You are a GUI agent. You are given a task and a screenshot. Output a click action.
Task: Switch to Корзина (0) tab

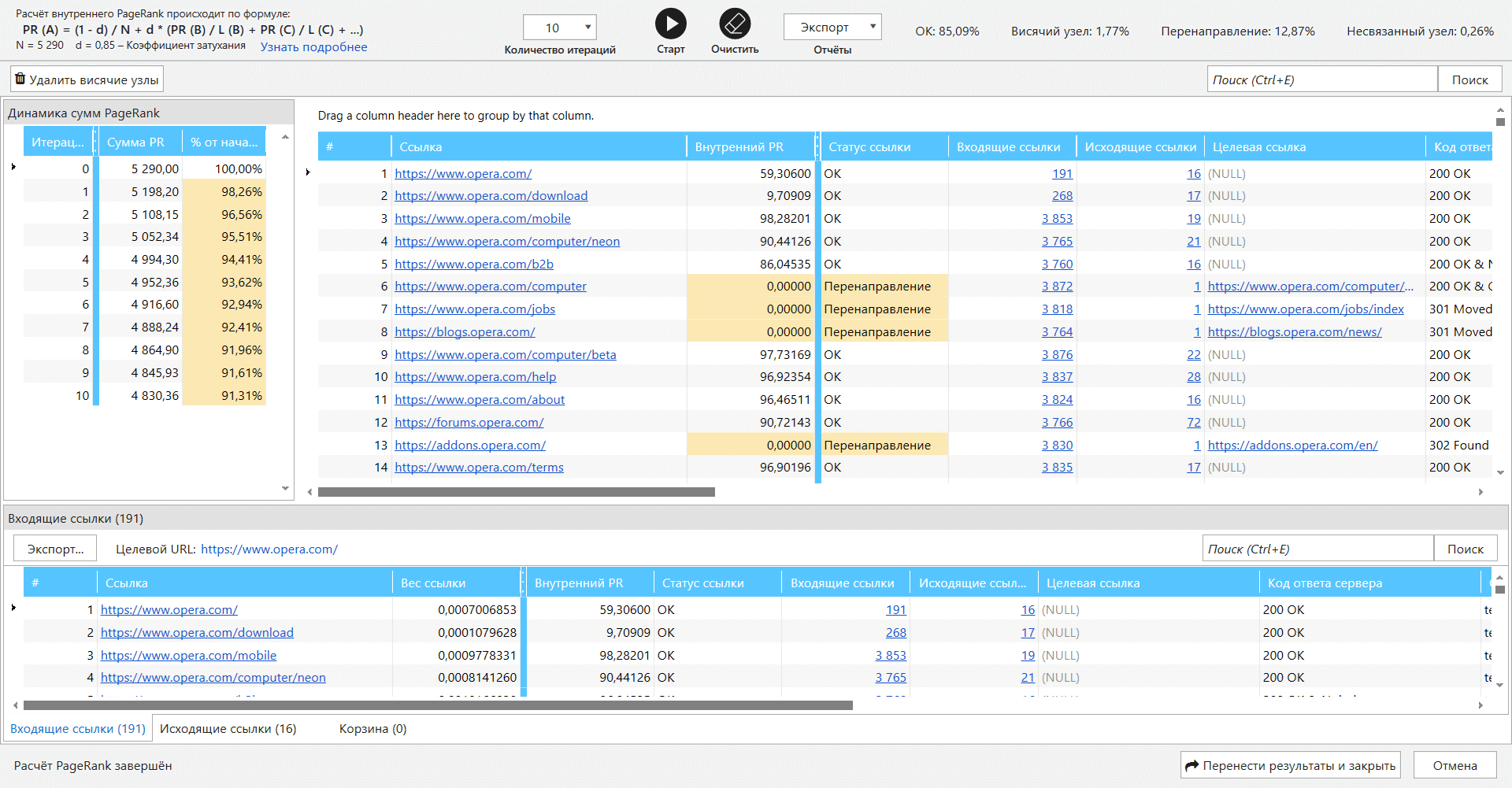[x=372, y=729]
